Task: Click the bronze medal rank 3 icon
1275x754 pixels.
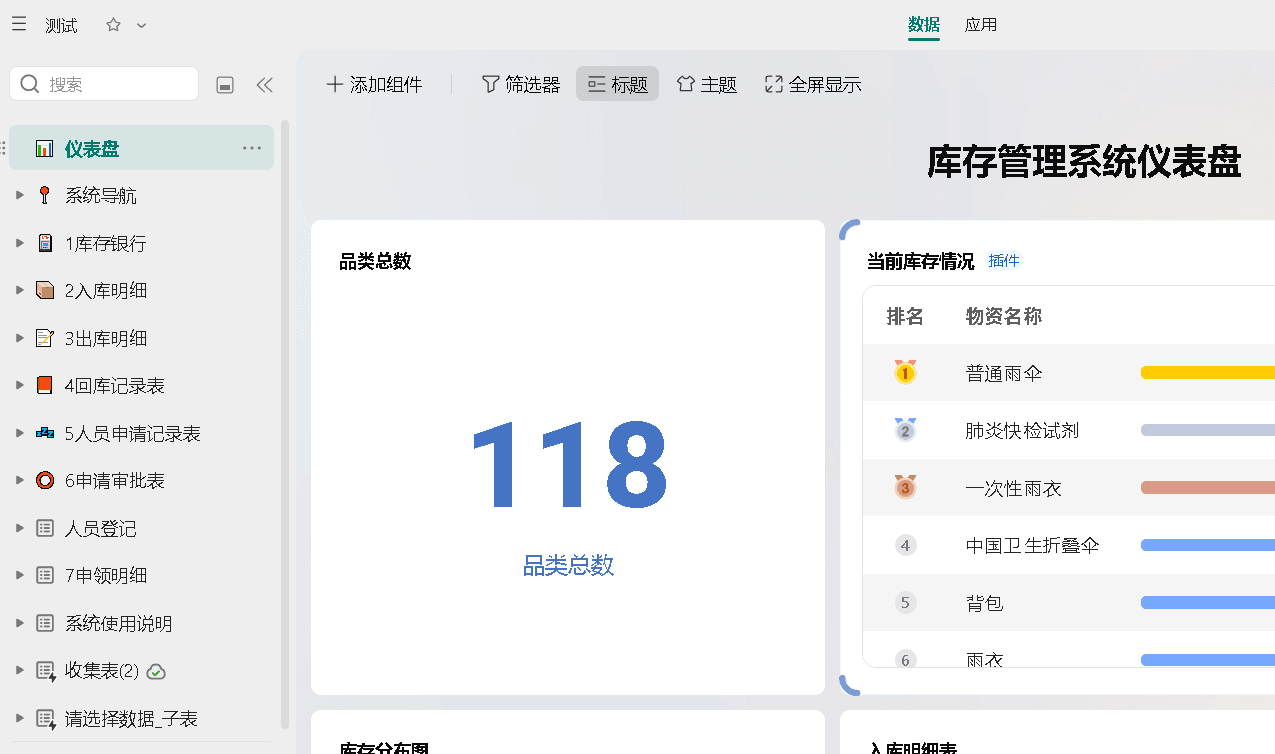Action: point(905,487)
